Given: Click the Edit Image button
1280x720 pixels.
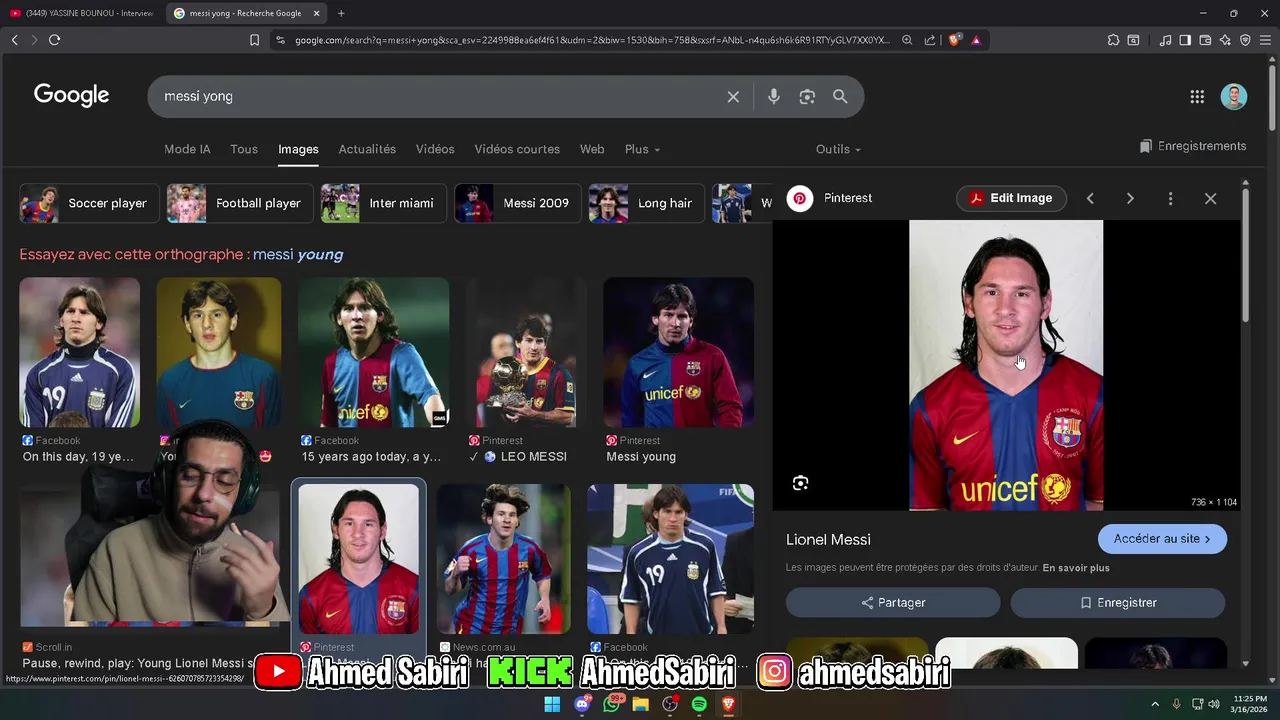Looking at the screenshot, I should point(1011,198).
